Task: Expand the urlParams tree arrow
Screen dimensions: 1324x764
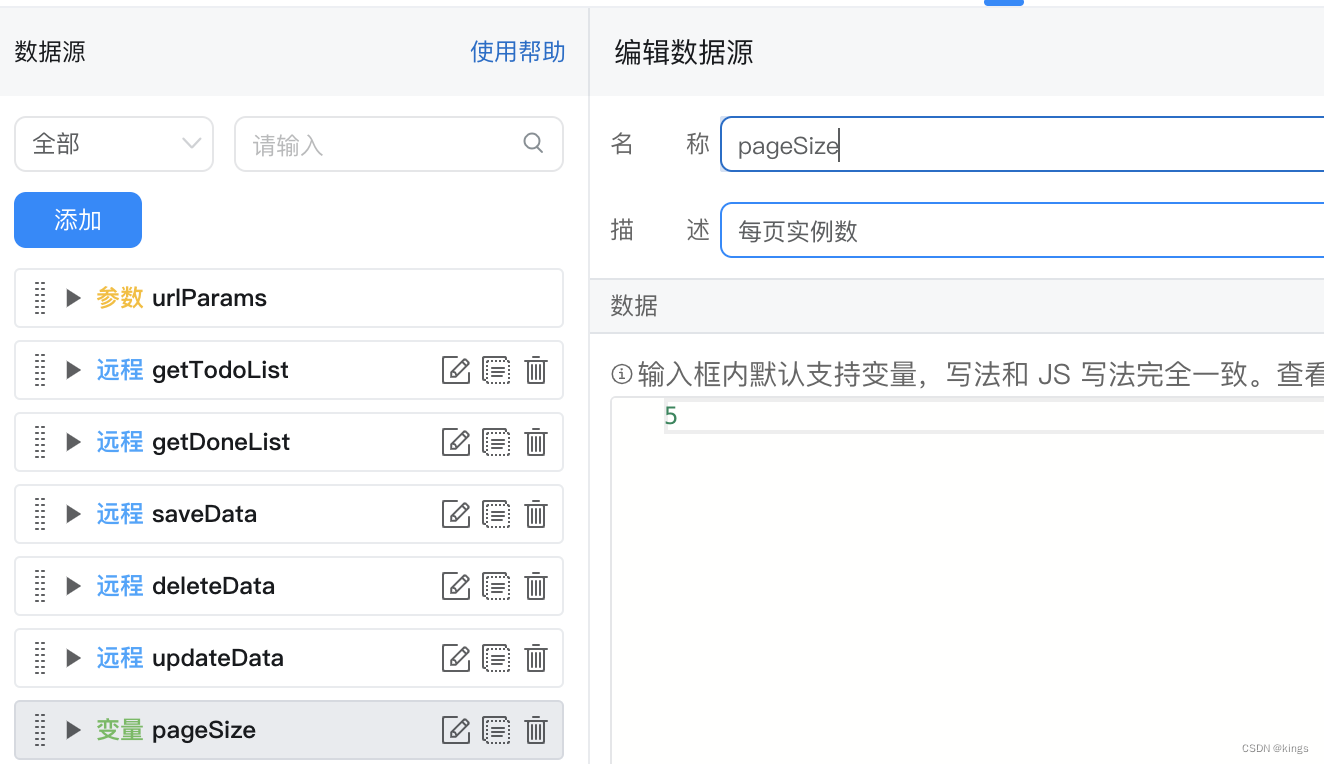Action: pos(73,298)
